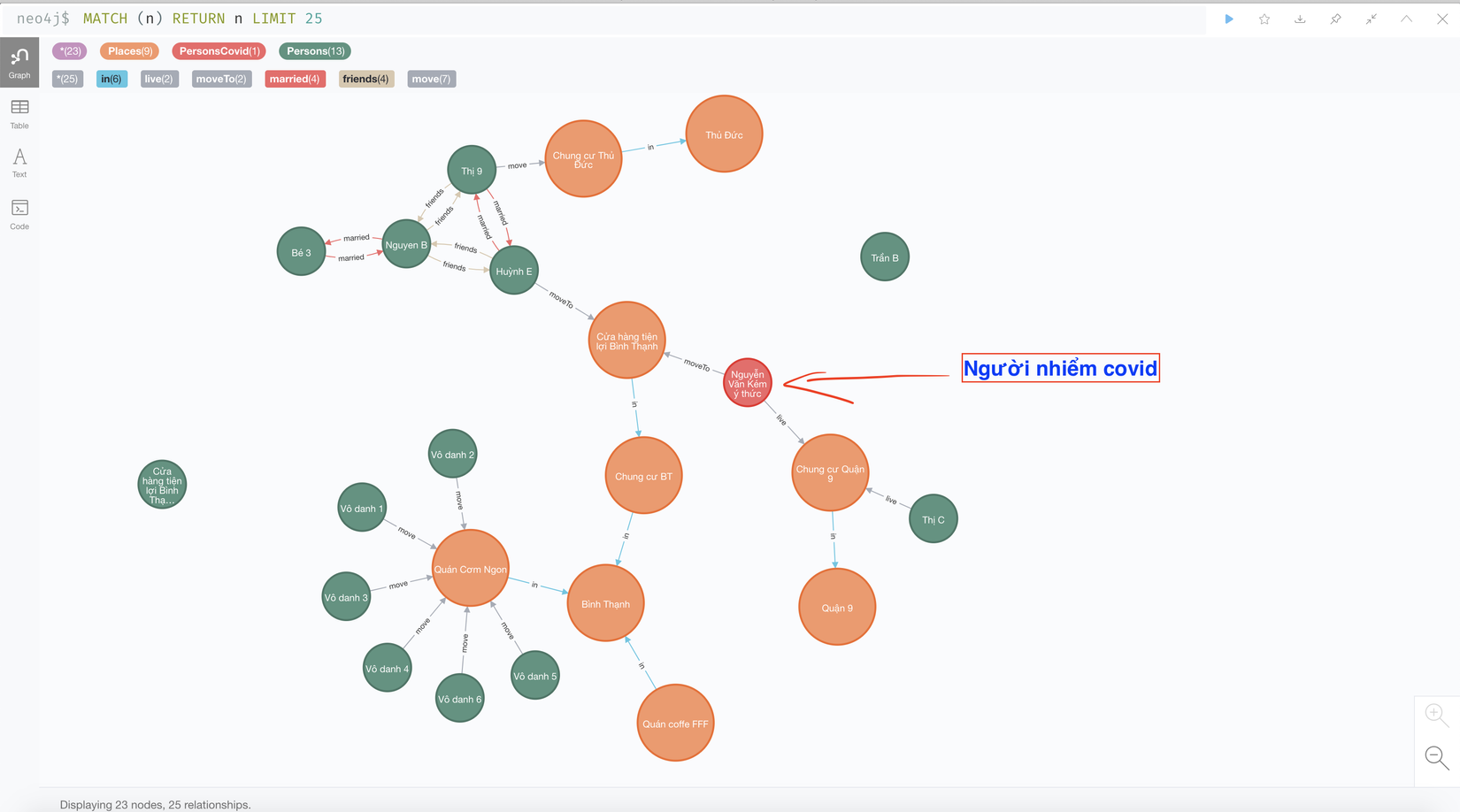
Task: Select the Thị C person node
Action: (x=934, y=518)
